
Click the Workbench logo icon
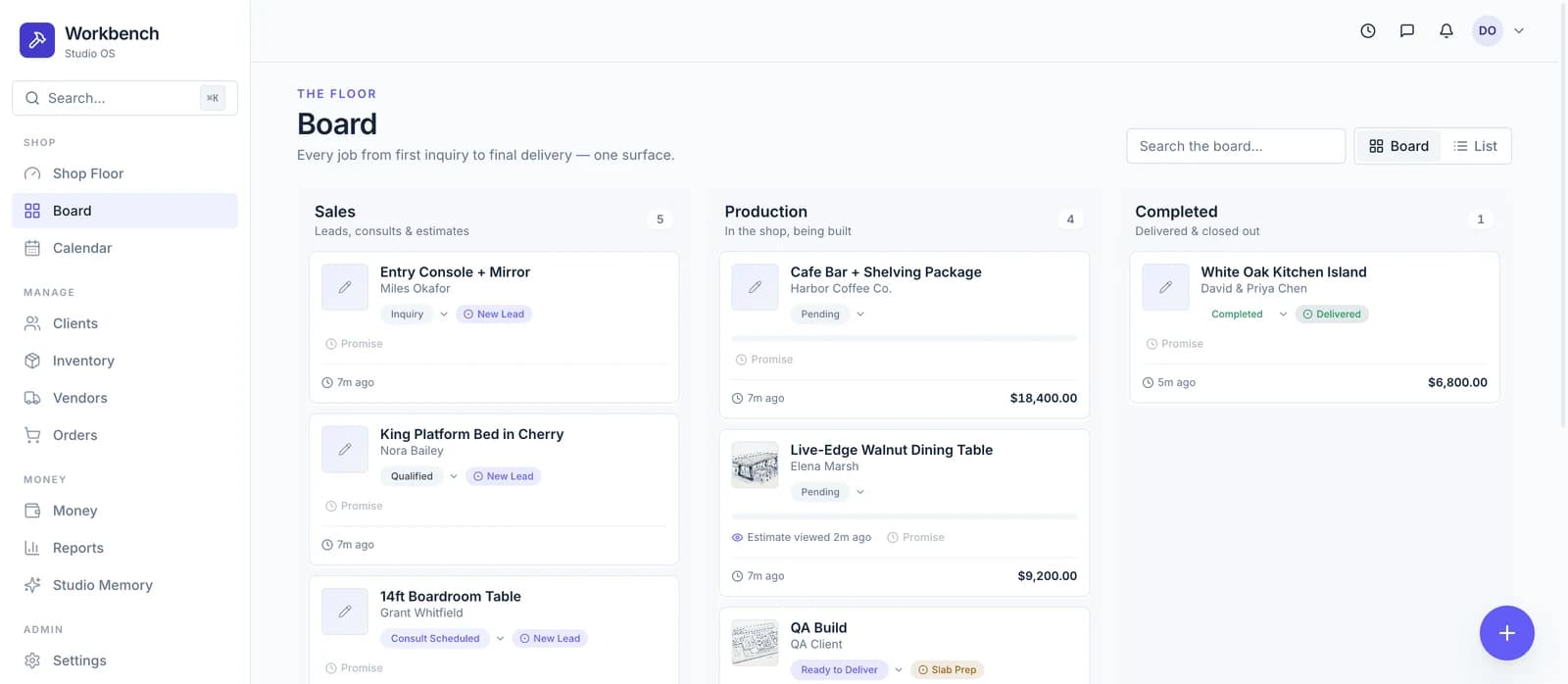[37, 40]
